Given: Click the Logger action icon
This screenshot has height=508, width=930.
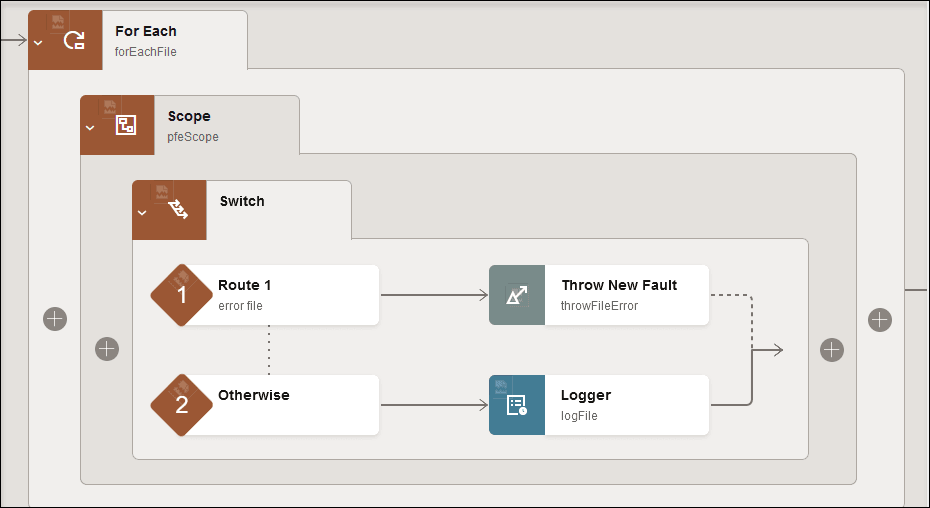Looking at the screenshot, I should tap(517, 405).
